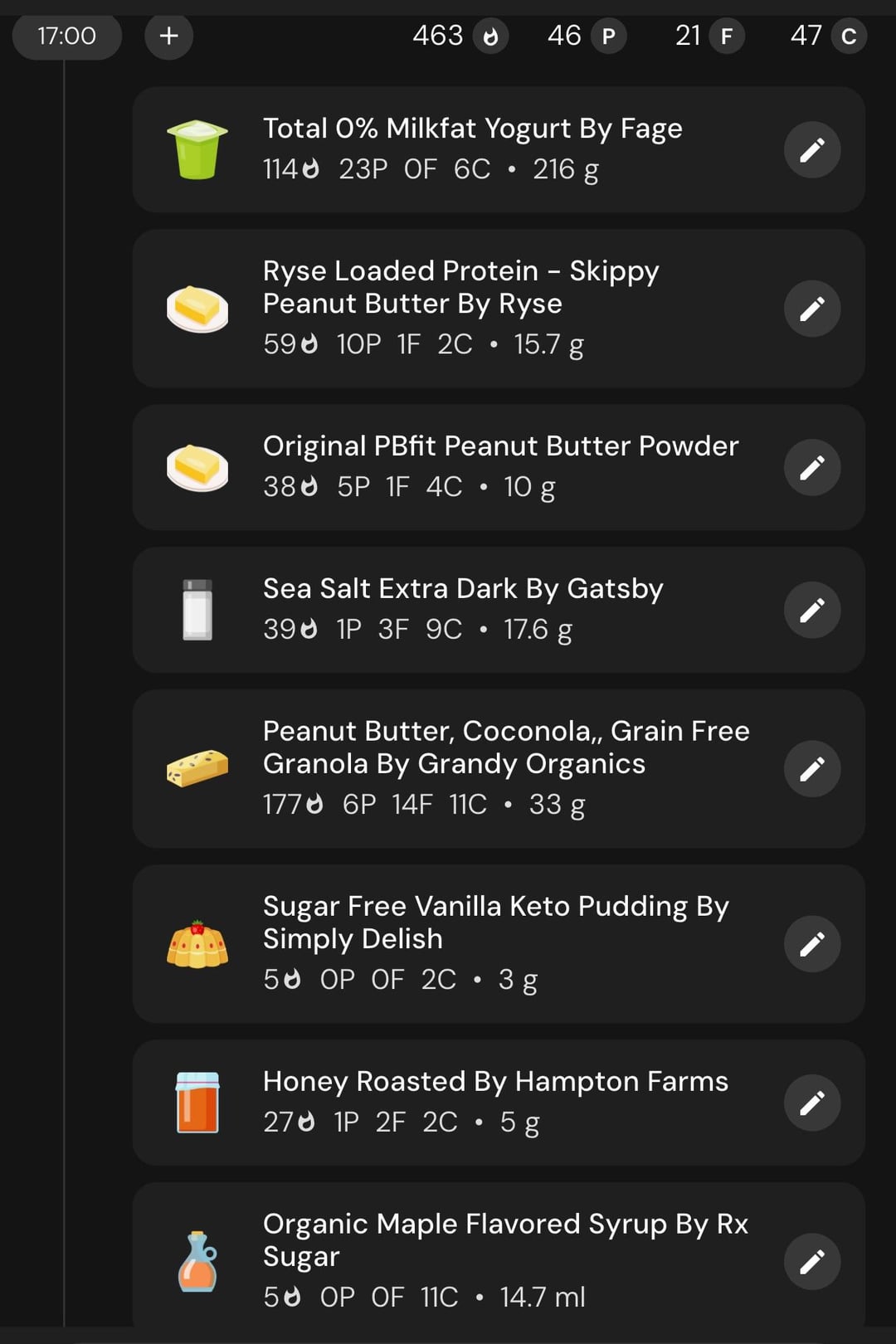
Task: Select the Honey Roasted By Hampton Farms title
Action: point(495,1082)
